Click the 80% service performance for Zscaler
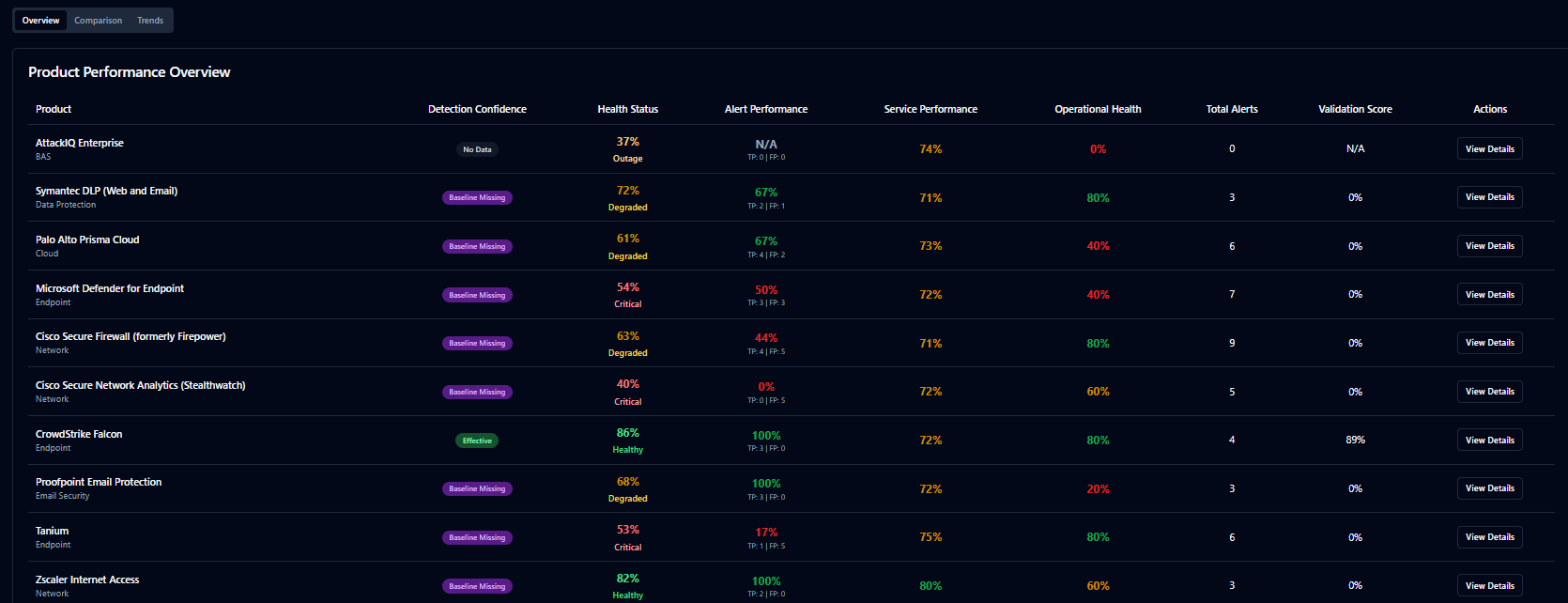Image resolution: width=1568 pixels, height=603 pixels. [930, 586]
